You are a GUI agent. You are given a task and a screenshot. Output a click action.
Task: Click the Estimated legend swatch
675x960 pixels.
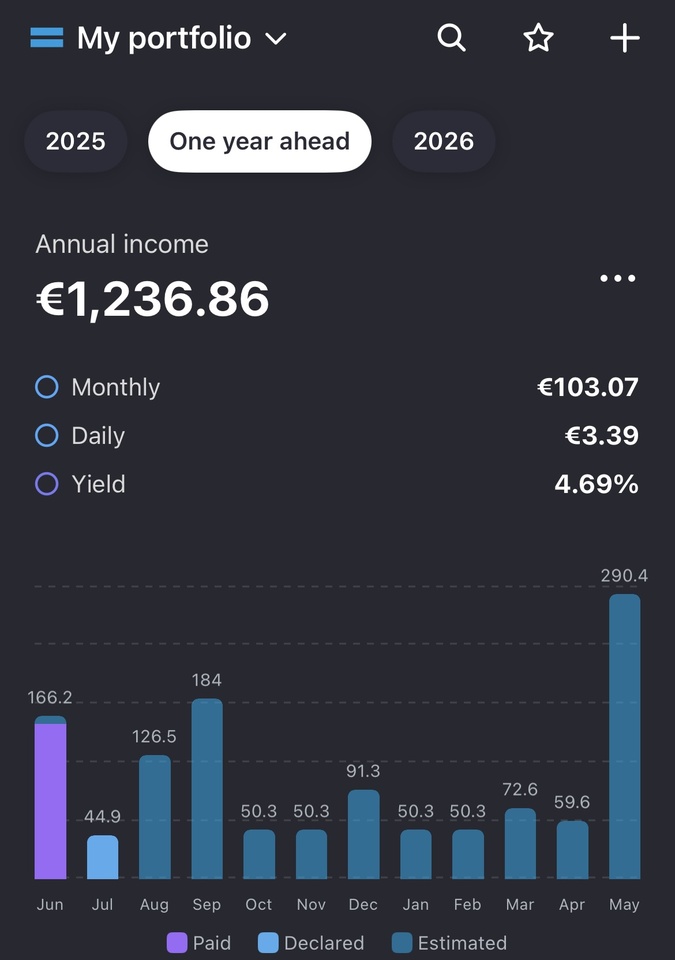pyautogui.click(x=402, y=943)
